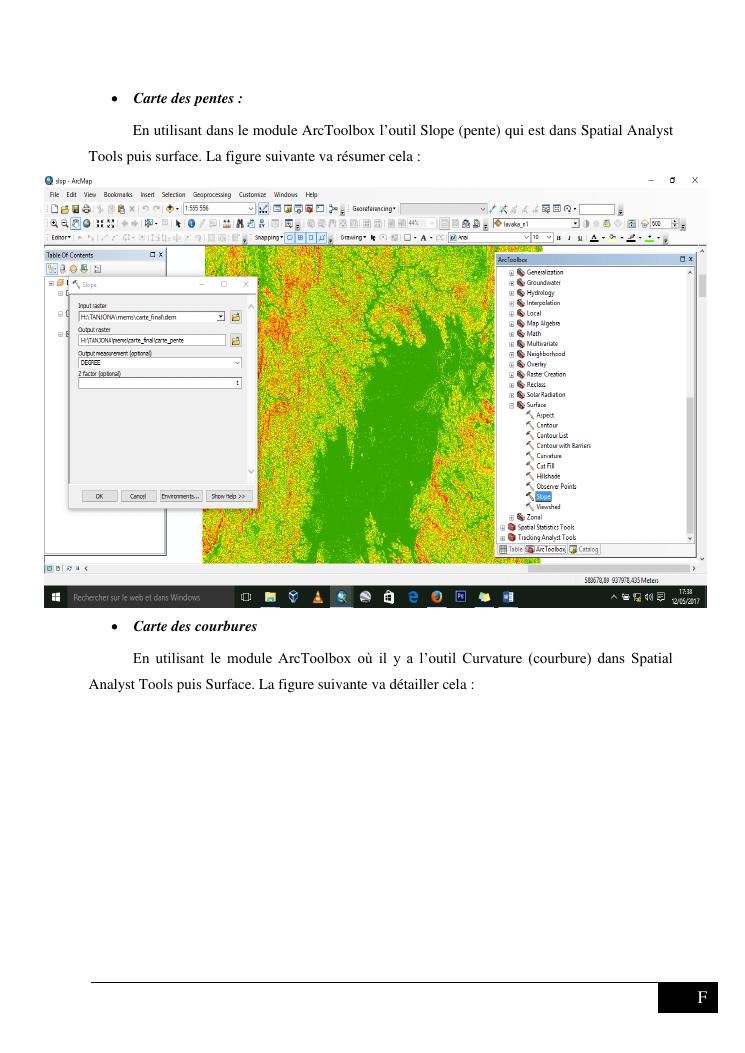Screen dimensions: 745x1053
Task: Select the Pan hand tool in the toolbar
Action: (74, 224)
